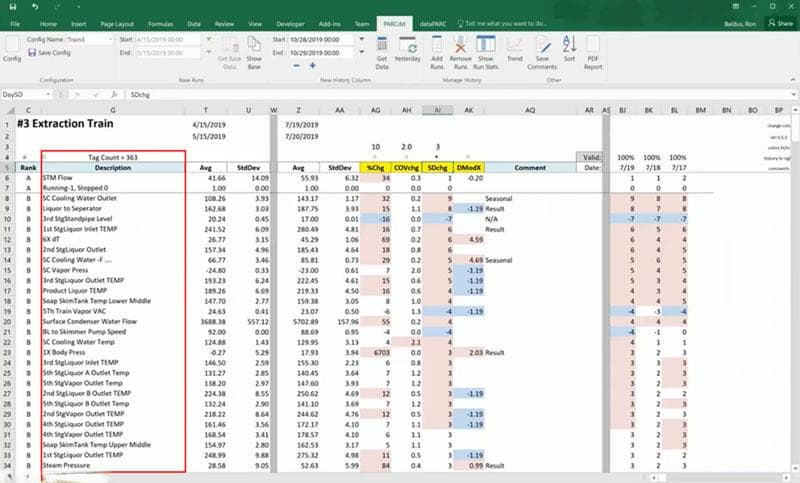Open New History Column Start date dropdown
The width and height of the screenshot is (800, 483).
[362, 39]
